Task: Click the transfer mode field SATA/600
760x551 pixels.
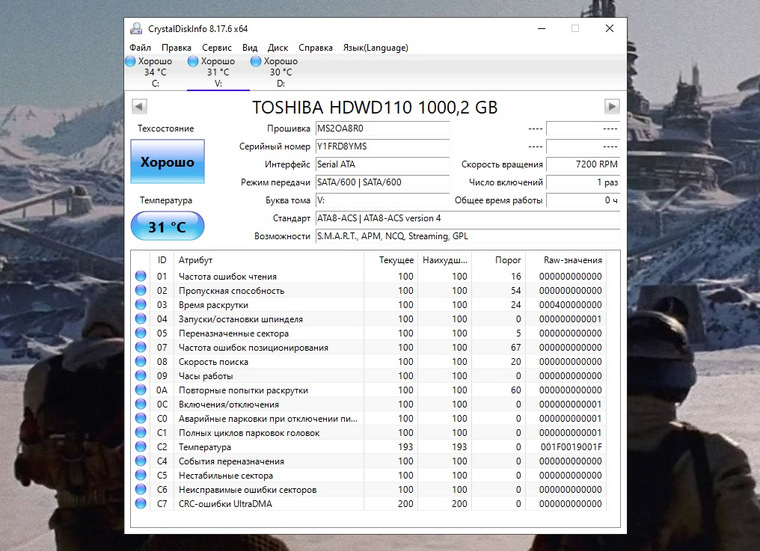Action: [x=382, y=182]
